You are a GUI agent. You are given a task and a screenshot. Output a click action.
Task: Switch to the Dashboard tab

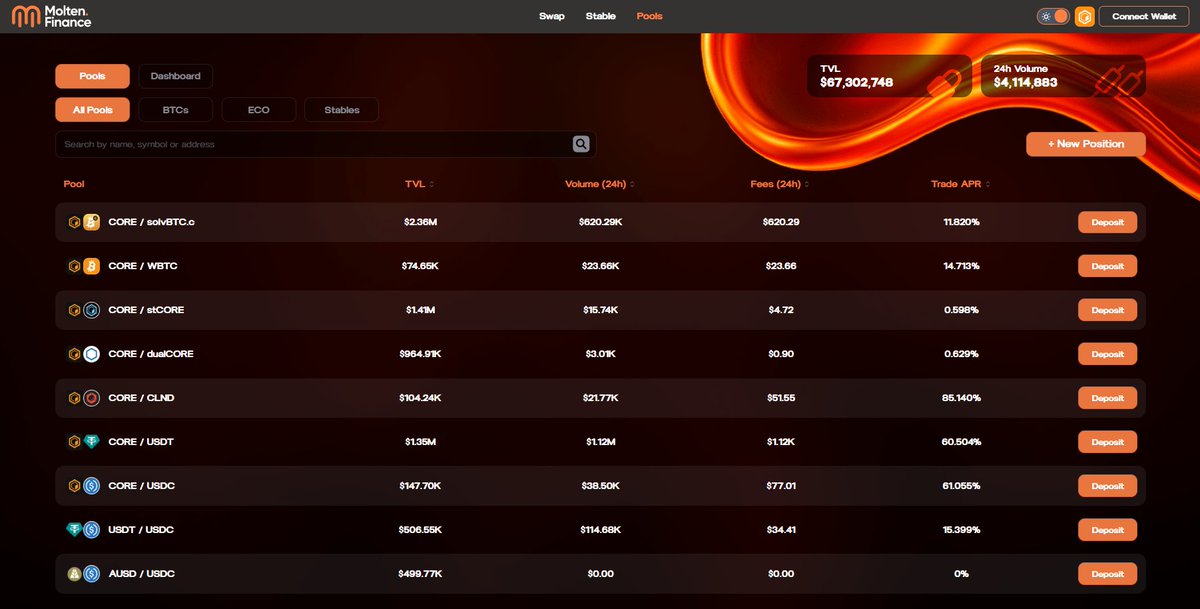pyautogui.click(x=175, y=76)
